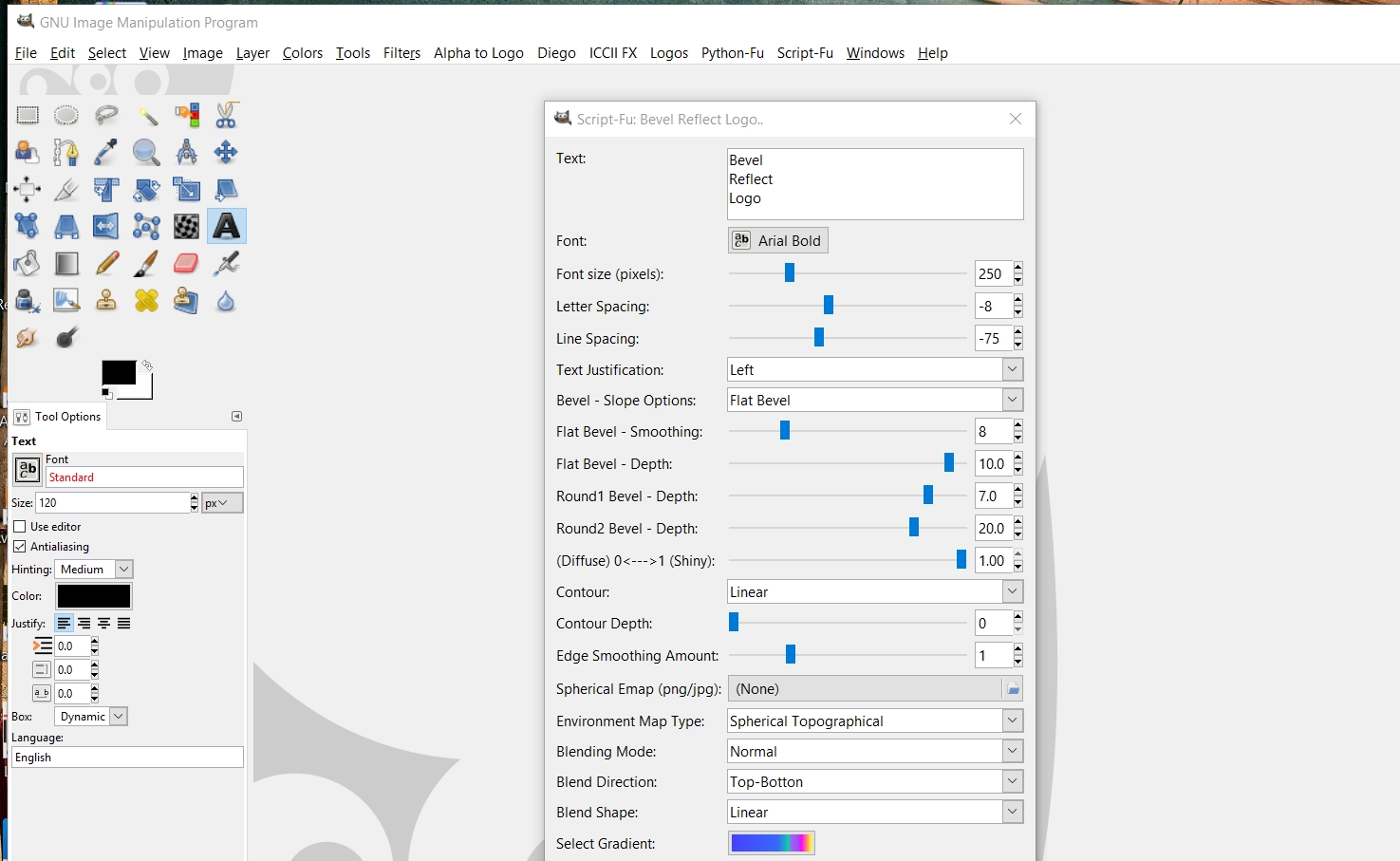Select the Move tool
1400x861 pixels.
click(x=226, y=152)
